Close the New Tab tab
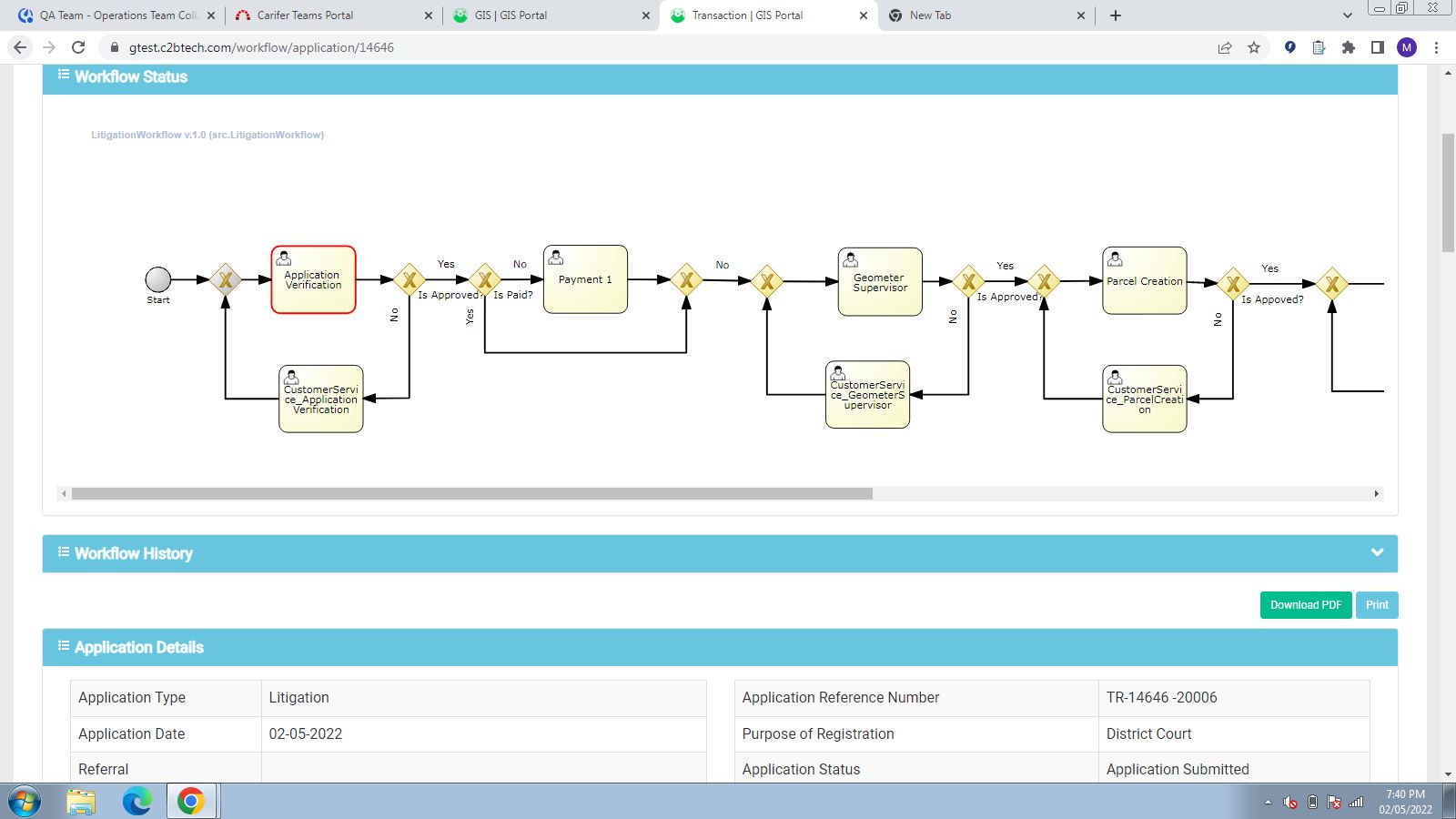This screenshot has height=819, width=1456. [1081, 15]
